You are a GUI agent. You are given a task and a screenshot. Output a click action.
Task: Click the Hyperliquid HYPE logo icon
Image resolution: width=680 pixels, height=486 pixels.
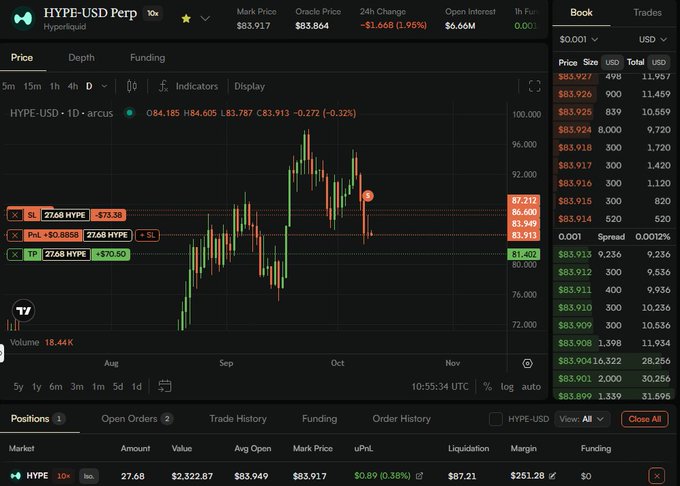point(23,19)
